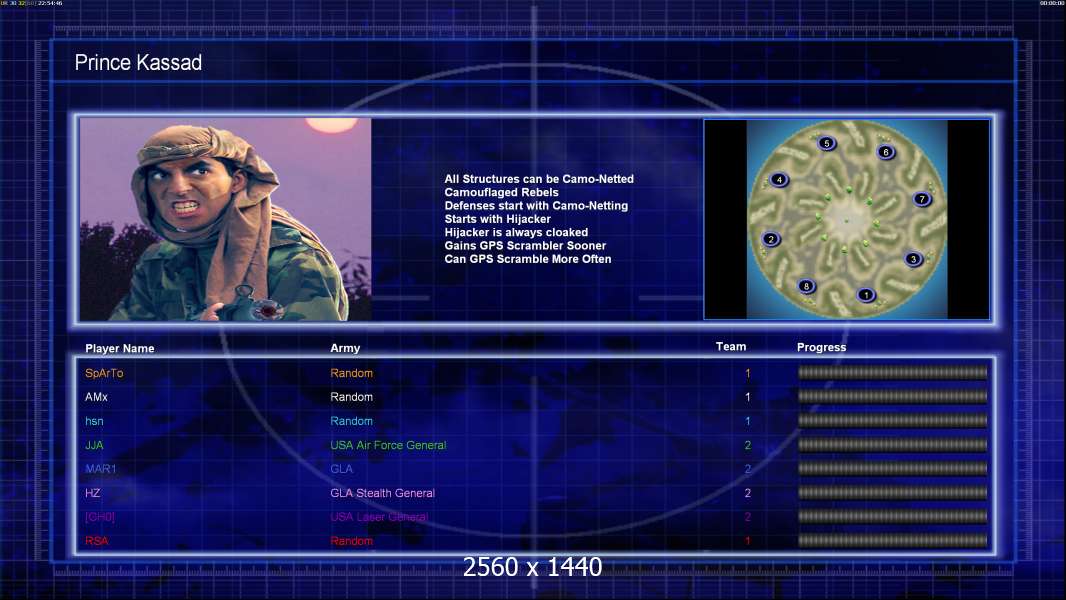1066x600 pixels.
Task: Click 'Can GPS Scramble More Often' line
Action: coord(528,259)
